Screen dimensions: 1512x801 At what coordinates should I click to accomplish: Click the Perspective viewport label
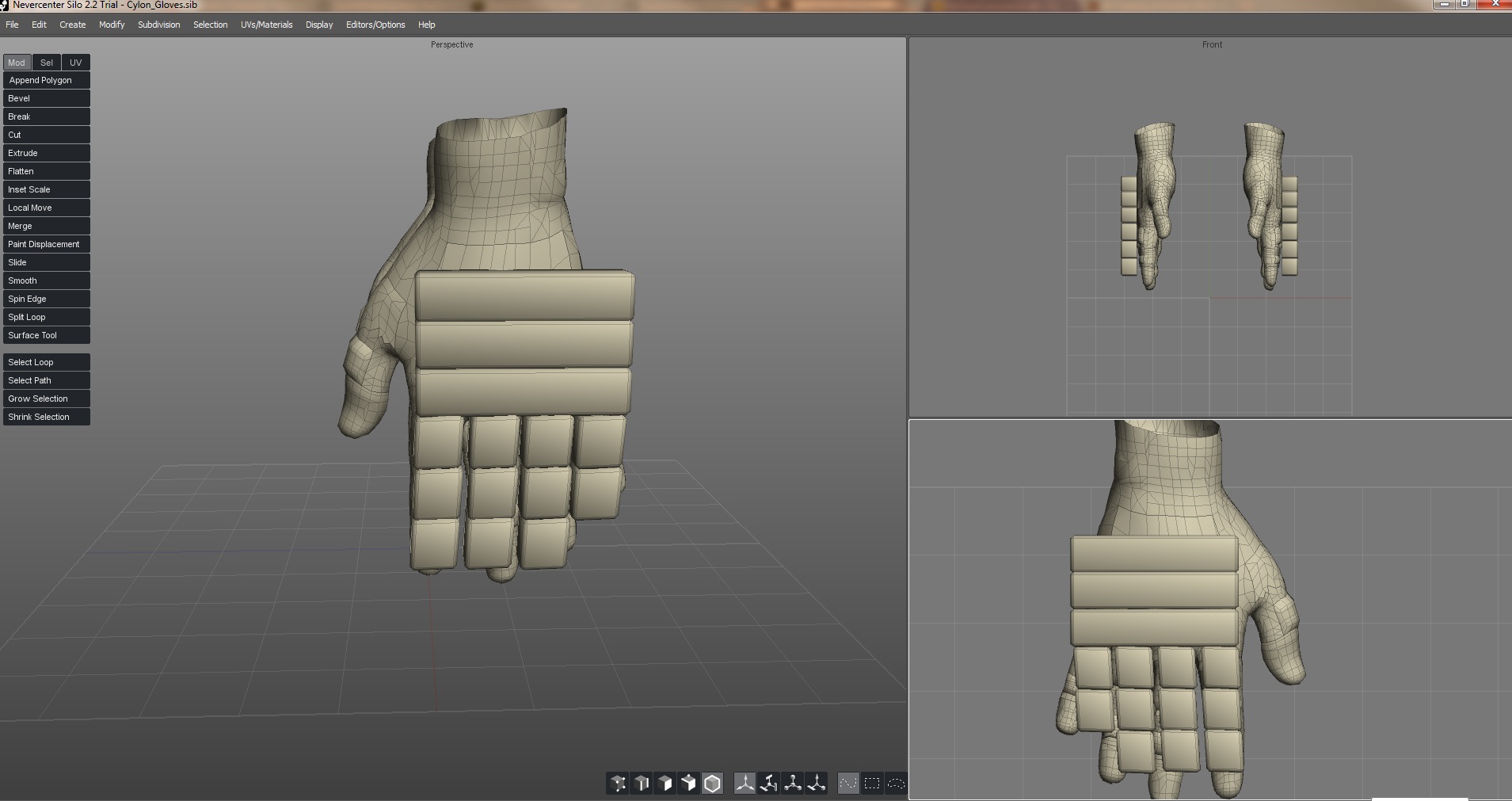click(451, 44)
